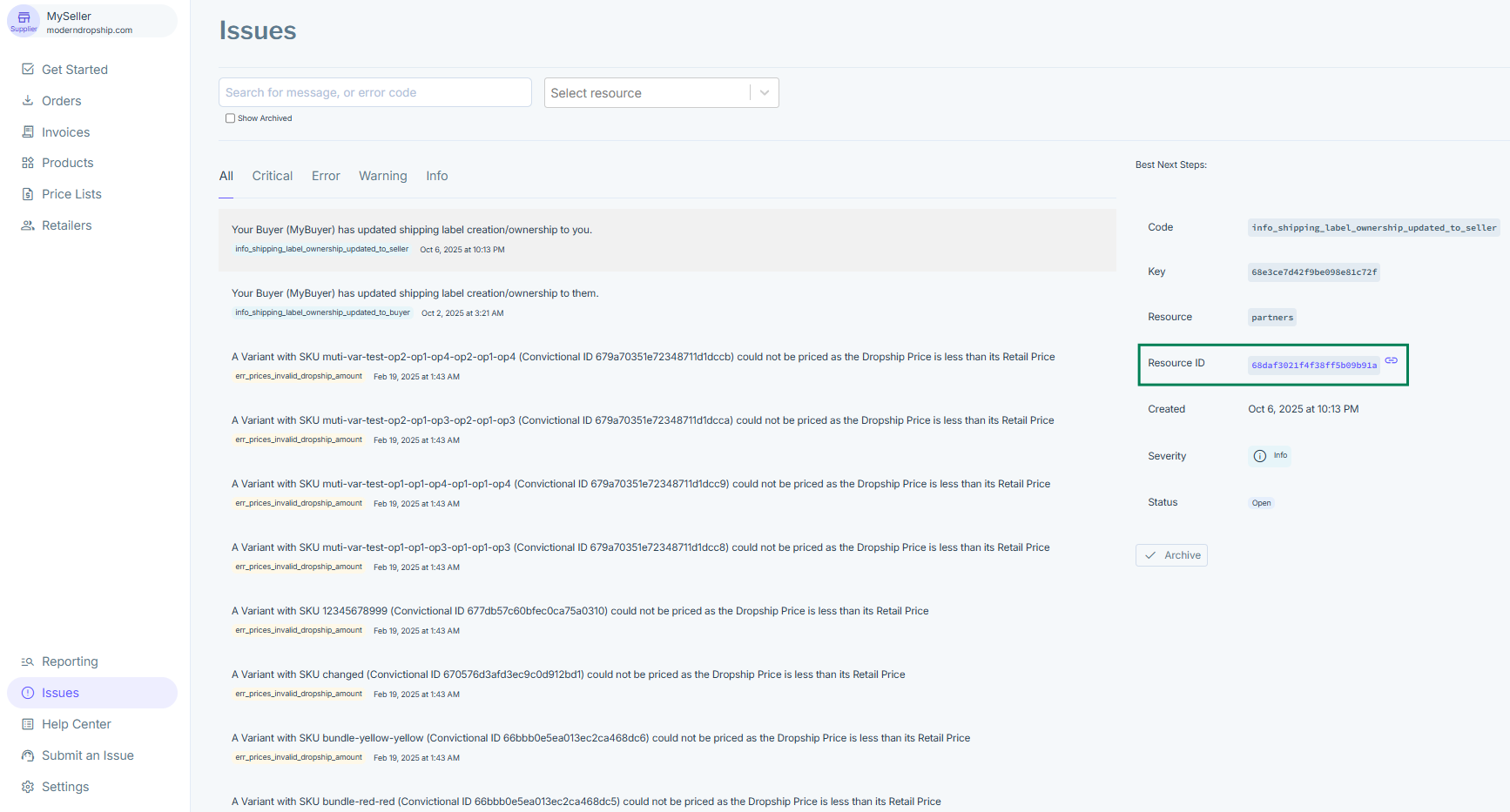Click the Orders download icon in sidebar

(x=28, y=100)
